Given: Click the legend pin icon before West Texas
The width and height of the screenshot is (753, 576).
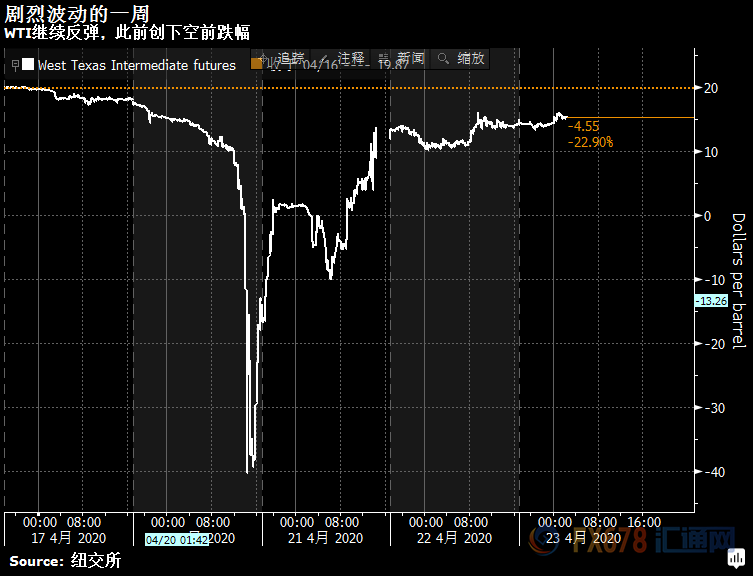Looking at the screenshot, I should coord(15,65).
